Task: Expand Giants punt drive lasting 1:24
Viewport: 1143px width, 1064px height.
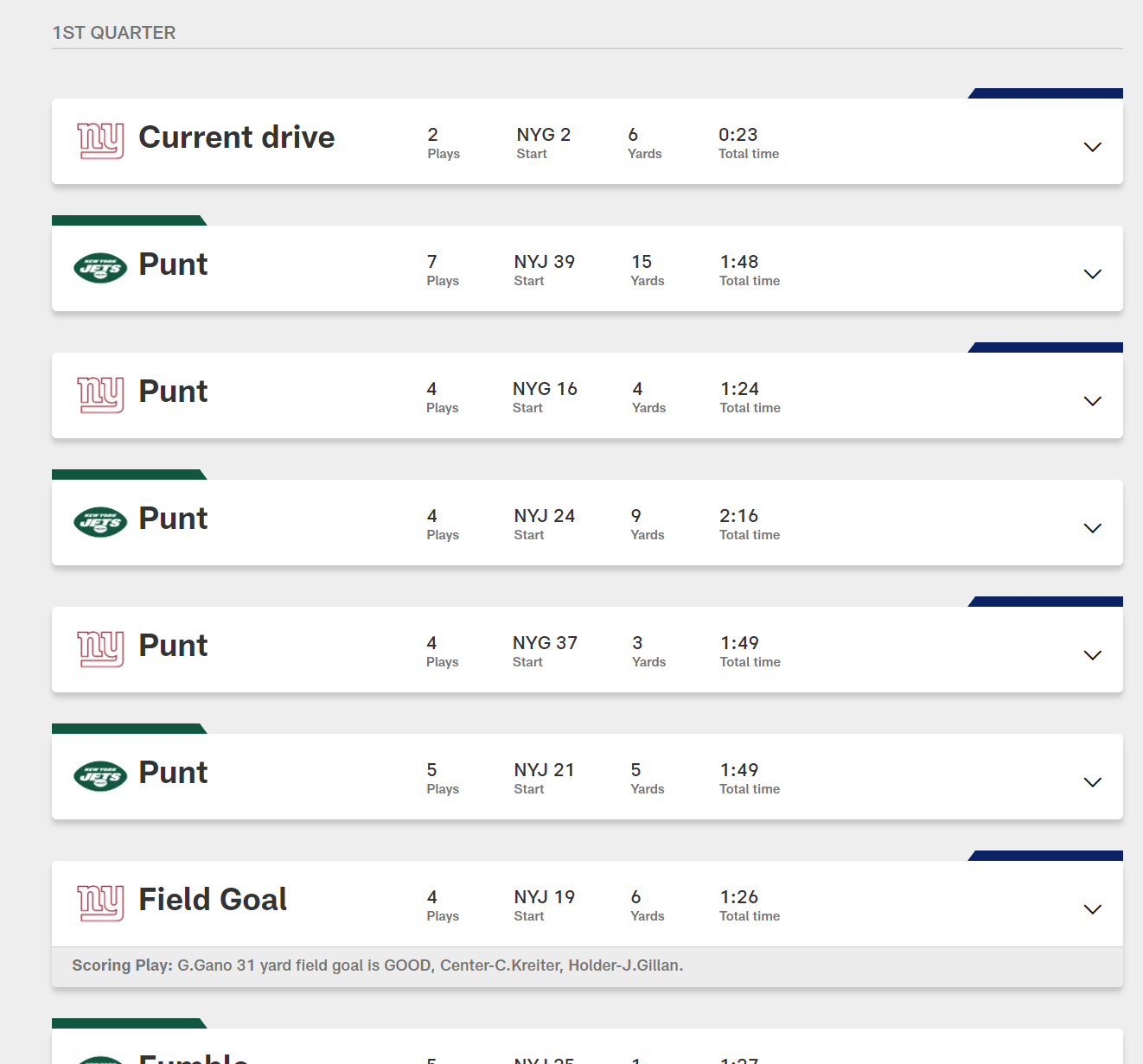Action: (x=1092, y=401)
